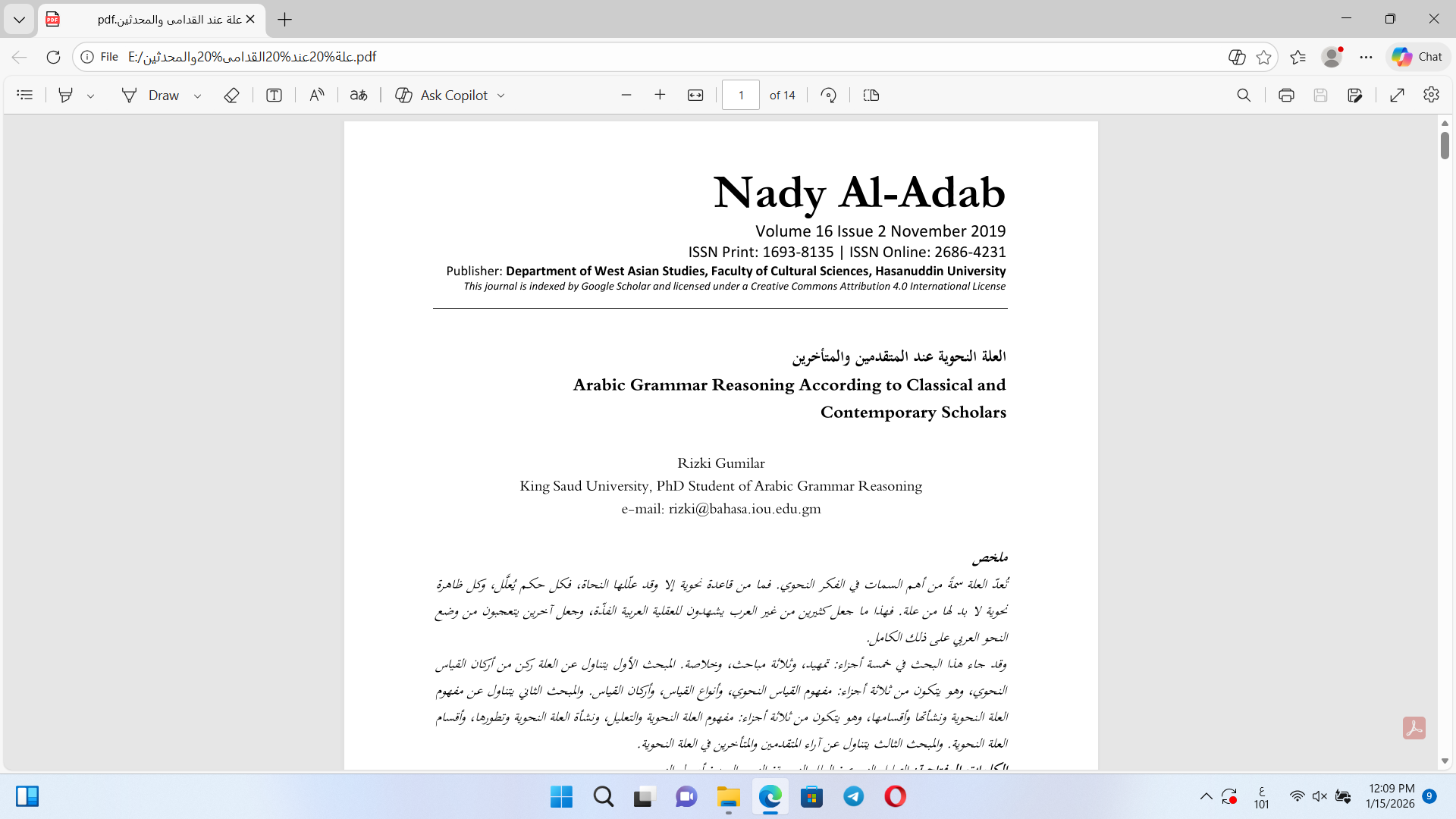Open the PDF table of contents panel

(25, 95)
